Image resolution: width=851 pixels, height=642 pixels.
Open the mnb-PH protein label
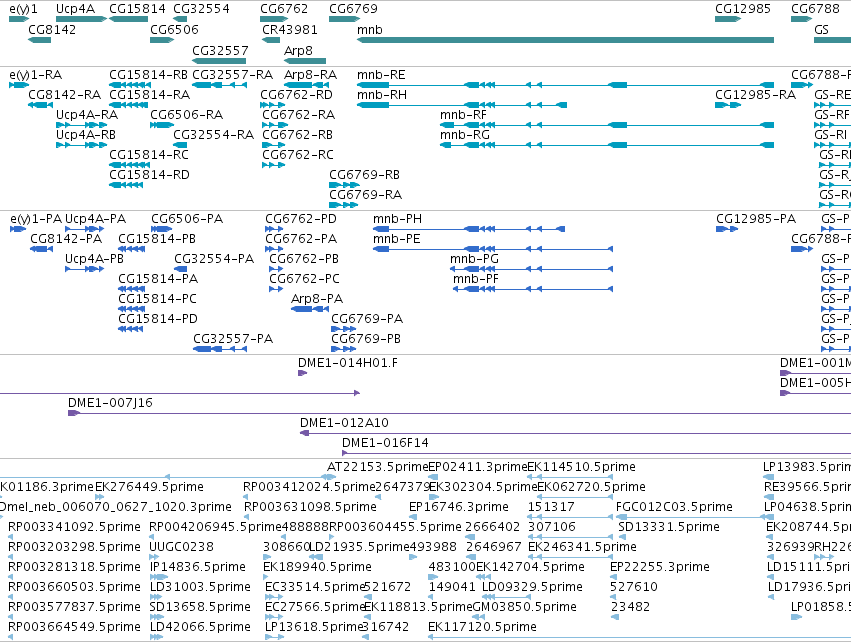click(x=397, y=219)
